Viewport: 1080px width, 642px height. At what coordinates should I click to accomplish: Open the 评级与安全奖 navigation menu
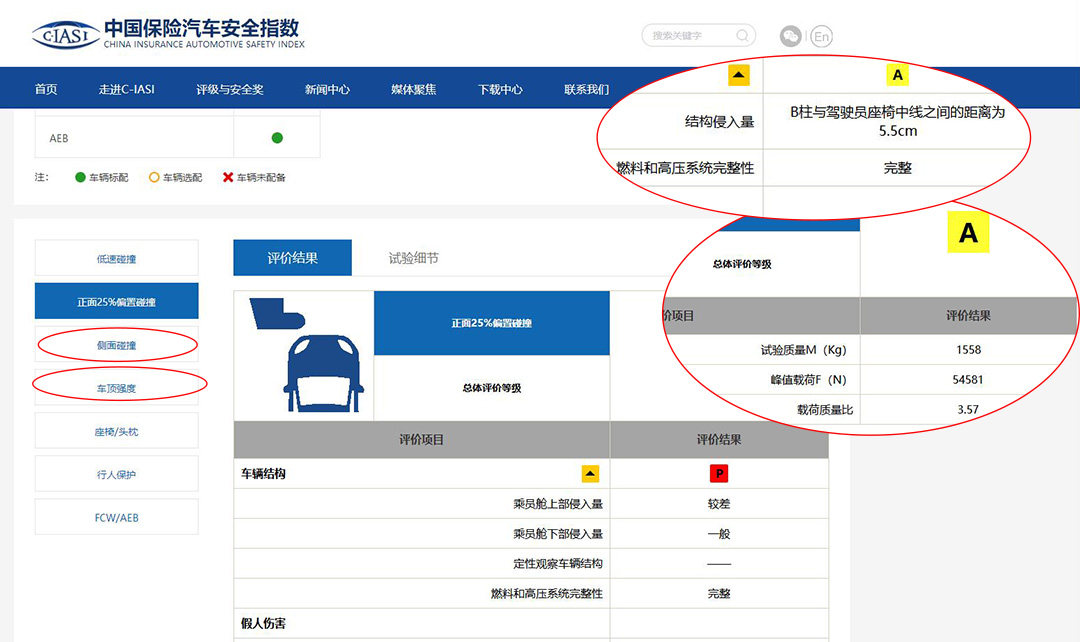(230, 89)
